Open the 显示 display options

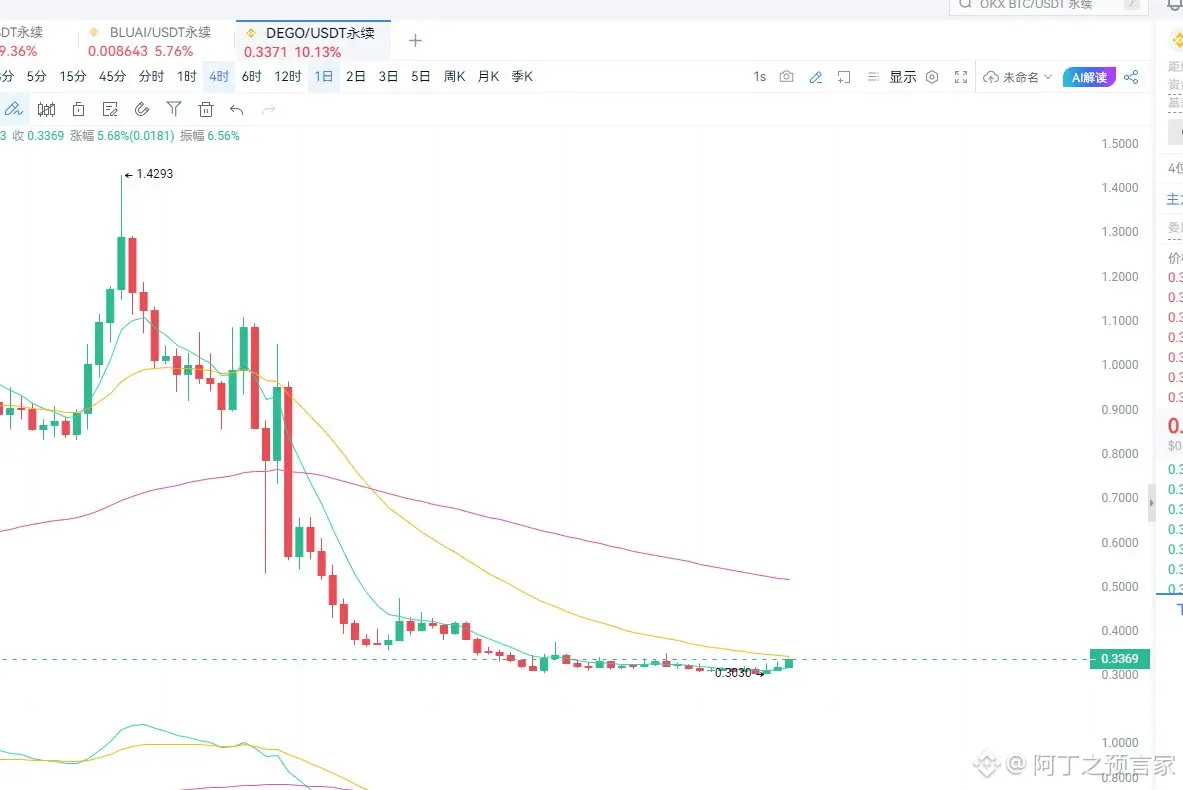click(x=902, y=77)
